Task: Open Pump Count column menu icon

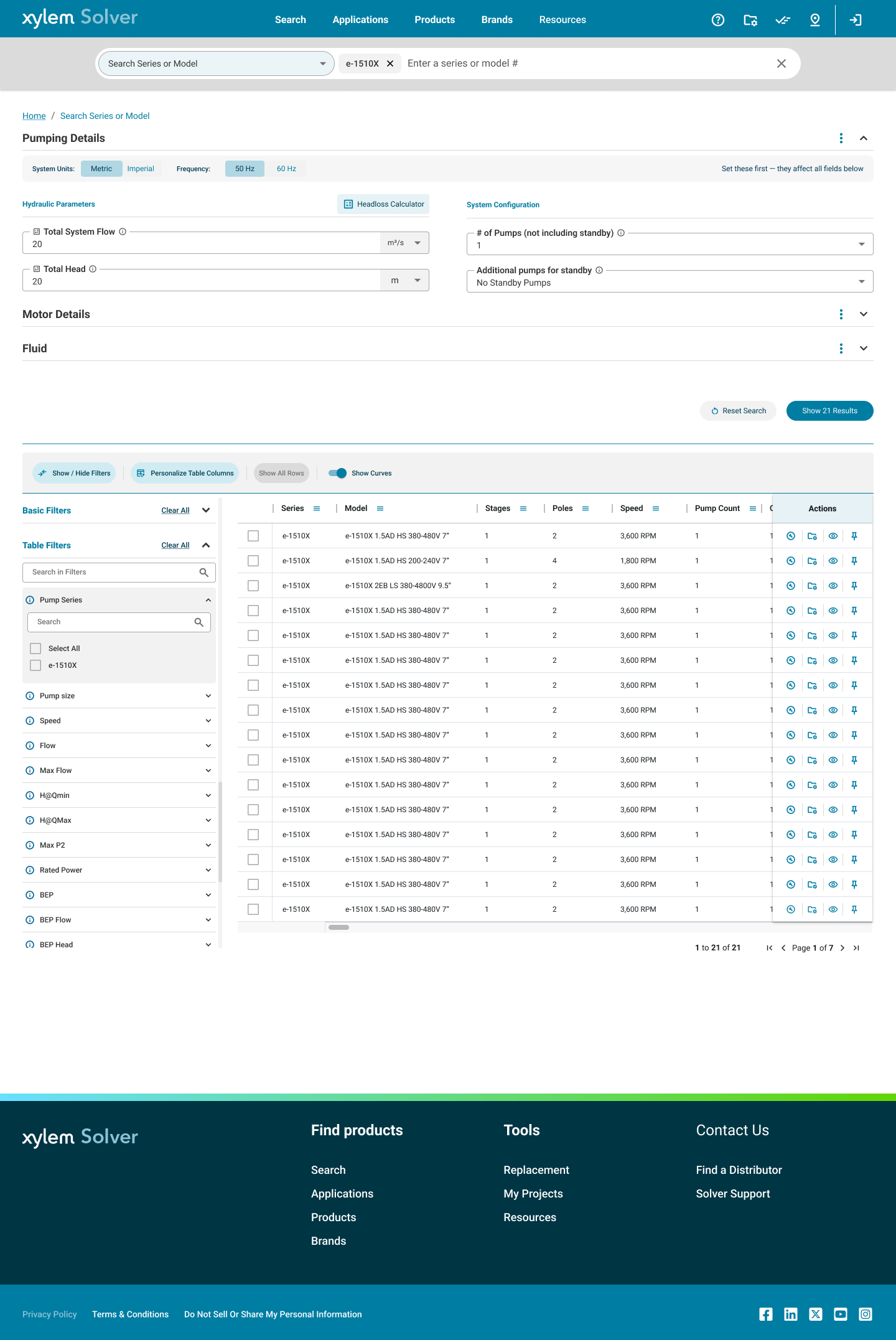Action: pos(753,508)
